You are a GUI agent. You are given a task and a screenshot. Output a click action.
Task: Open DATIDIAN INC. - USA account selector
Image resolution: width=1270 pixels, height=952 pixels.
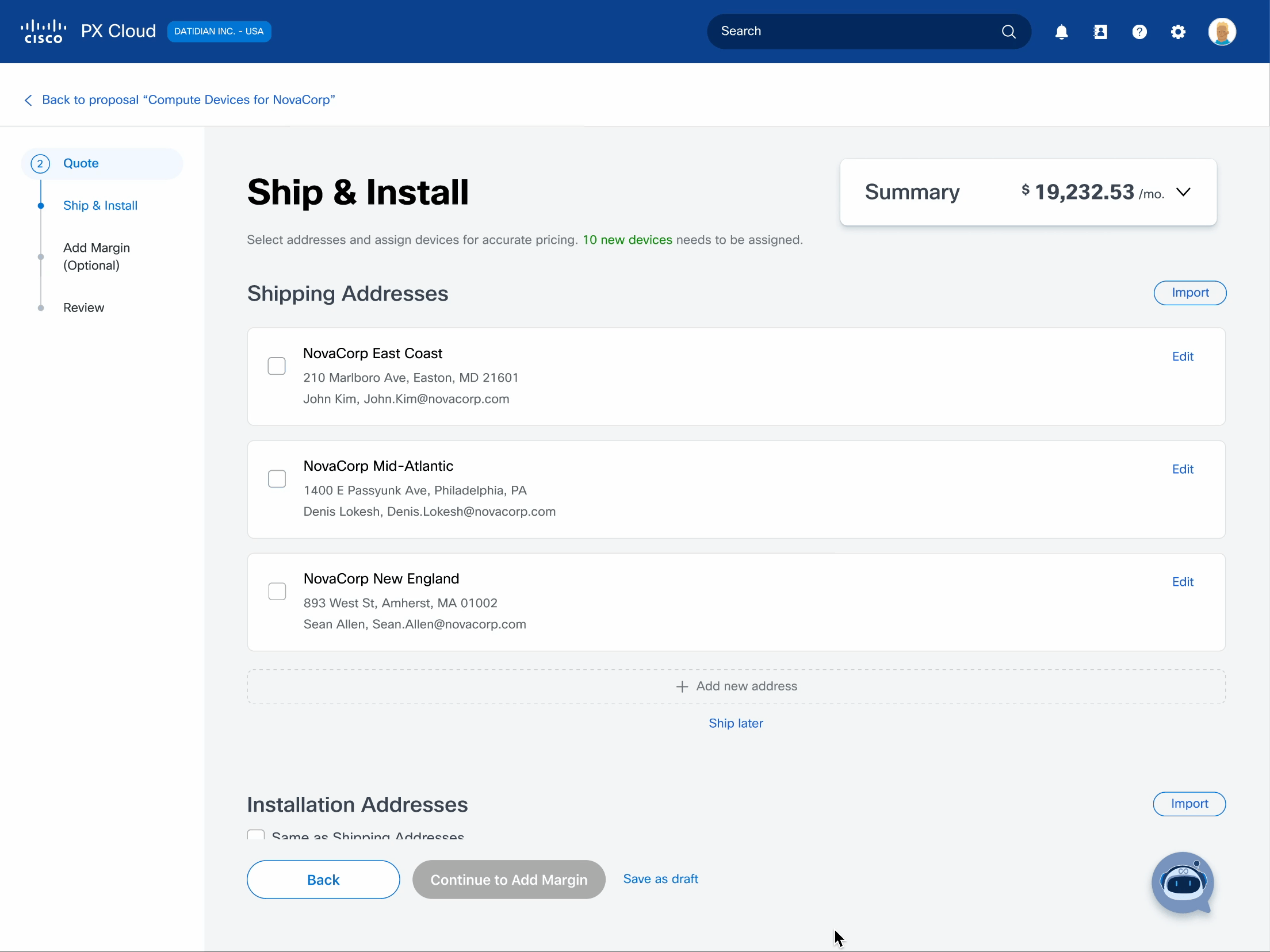pos(219,32)
